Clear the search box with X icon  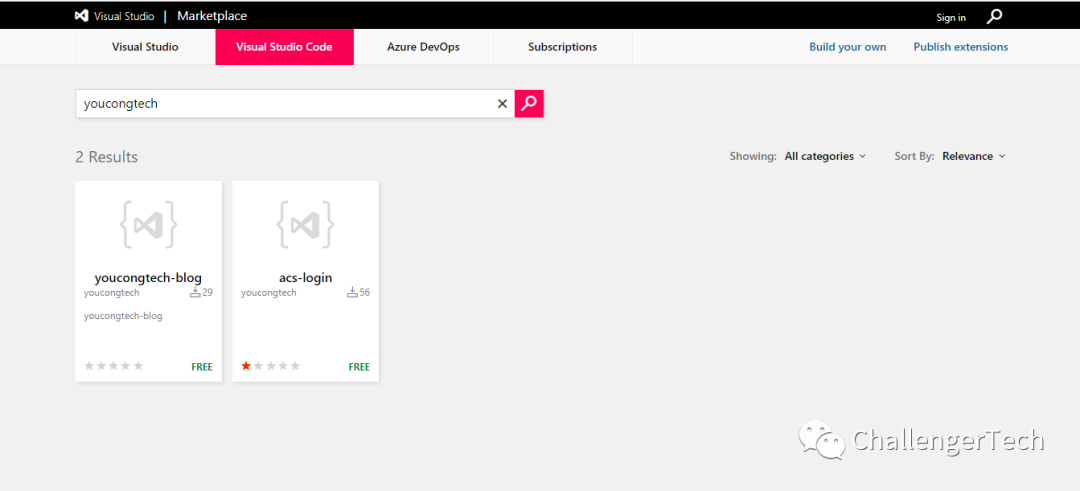coord(502,104)
